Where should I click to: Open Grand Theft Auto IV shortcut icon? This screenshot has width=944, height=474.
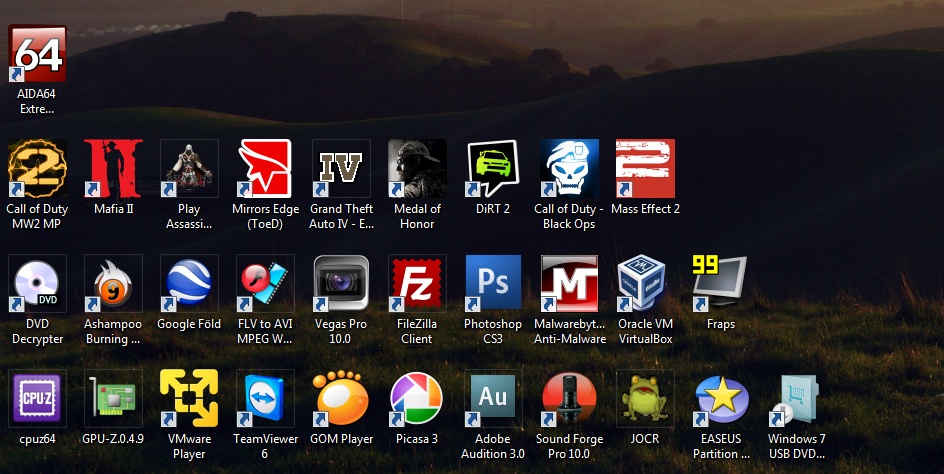[341, 168]
